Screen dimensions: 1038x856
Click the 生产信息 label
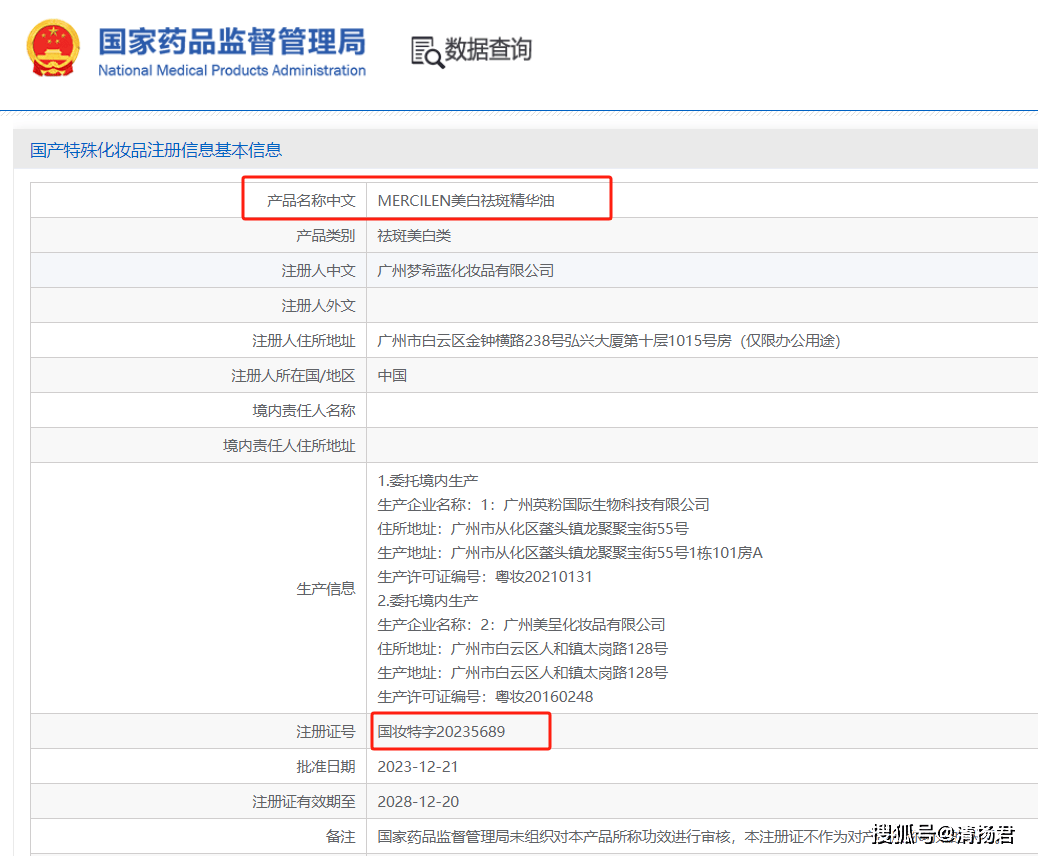click(326, 589)
